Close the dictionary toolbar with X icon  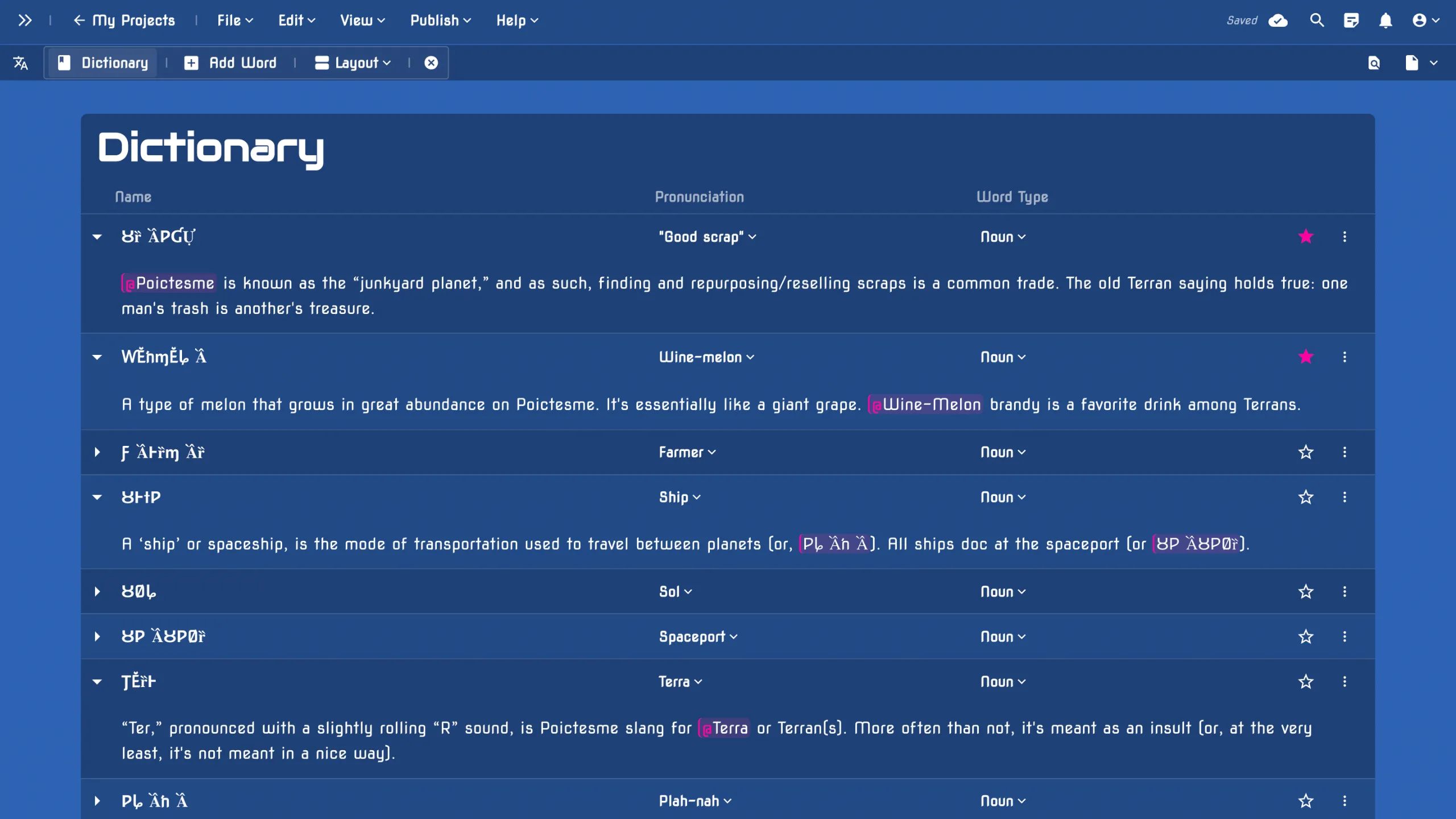click(x=431, y=63)
